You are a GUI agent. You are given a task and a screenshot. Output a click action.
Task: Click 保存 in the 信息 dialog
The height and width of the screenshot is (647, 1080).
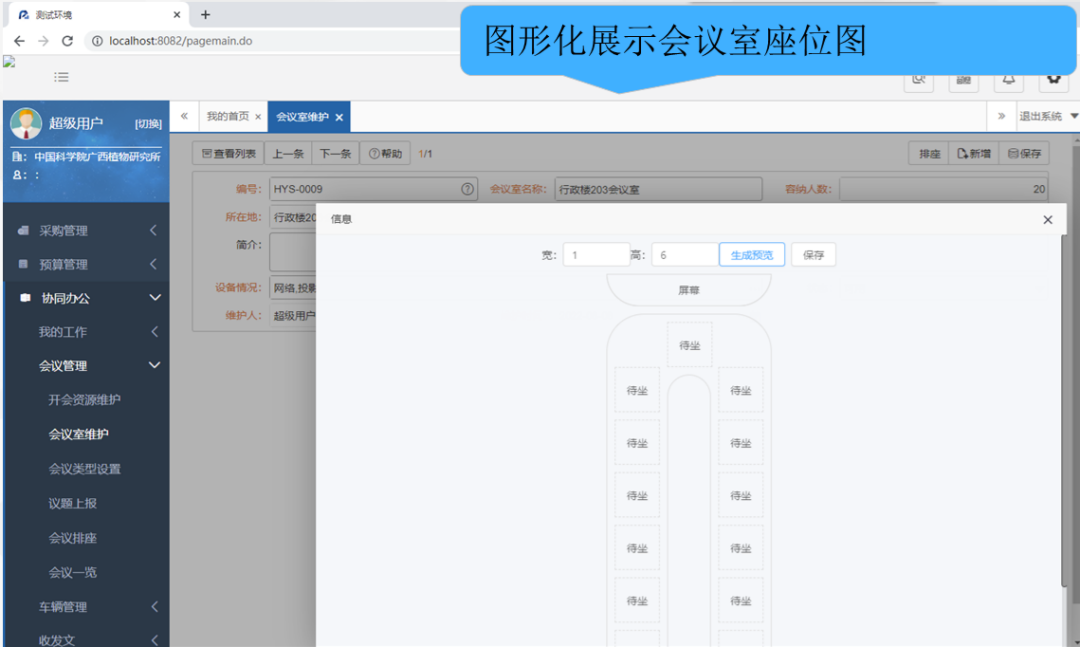click(813, 255)
